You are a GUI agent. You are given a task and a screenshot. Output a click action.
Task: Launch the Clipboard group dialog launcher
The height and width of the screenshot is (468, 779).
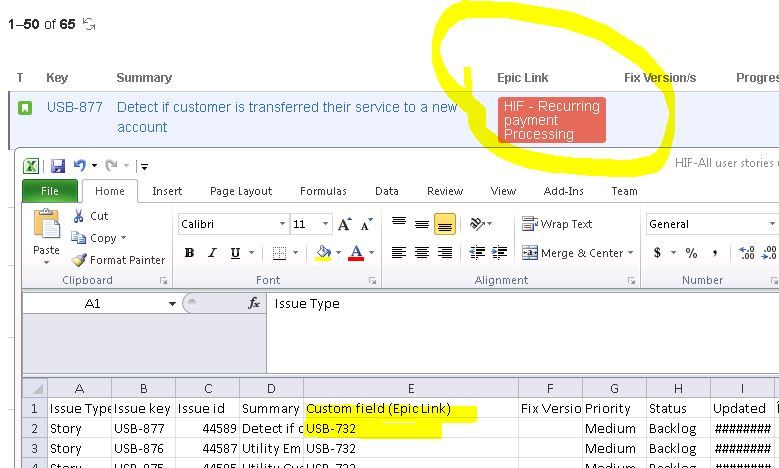tap(163, 281)
